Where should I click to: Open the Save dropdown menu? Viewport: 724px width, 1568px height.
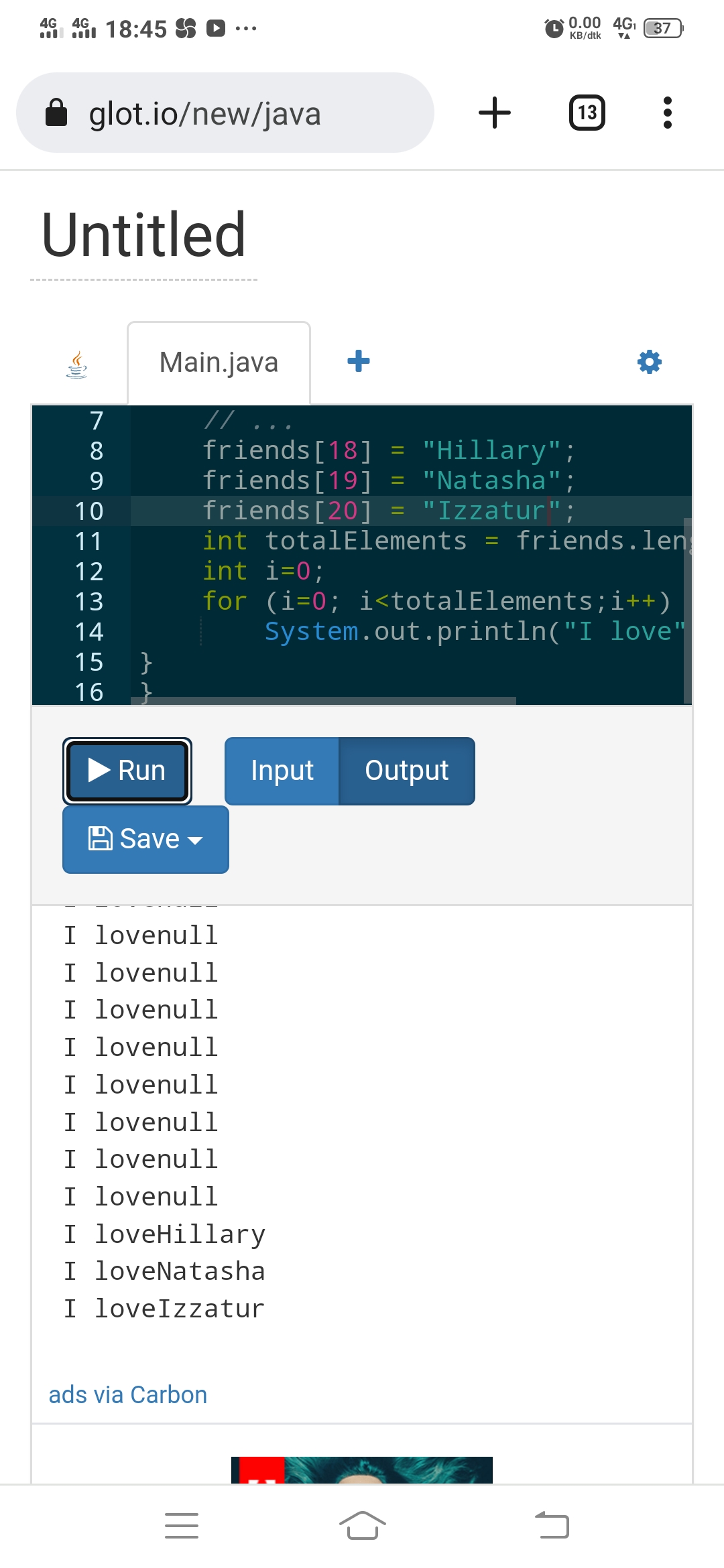click(145, 839)
